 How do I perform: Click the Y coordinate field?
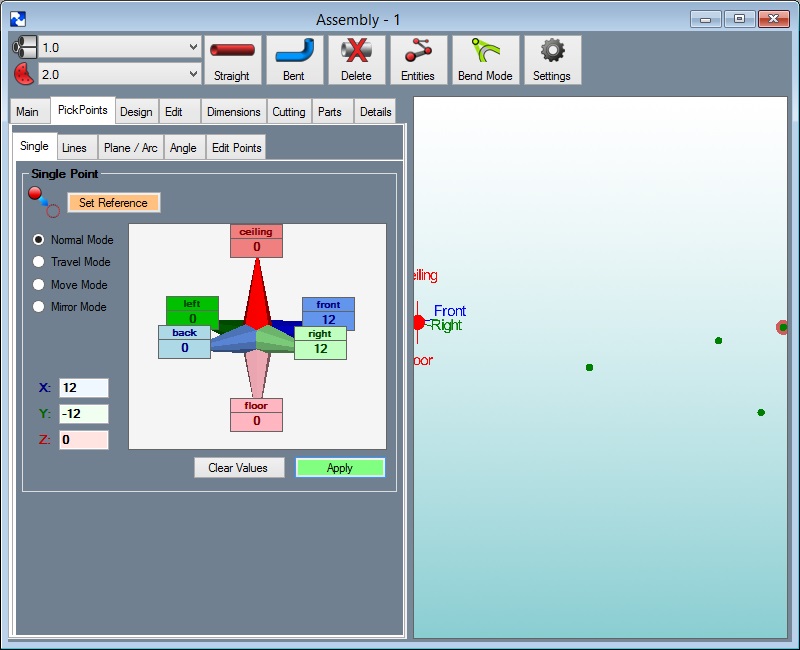pos(84,414)
